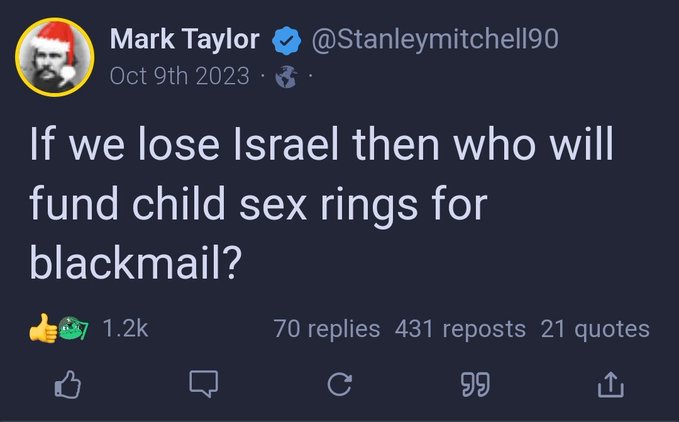Click the circular-arrow repost icon
Image resolution: width=679 pixels, height=422 pixels.
point(340,384)
